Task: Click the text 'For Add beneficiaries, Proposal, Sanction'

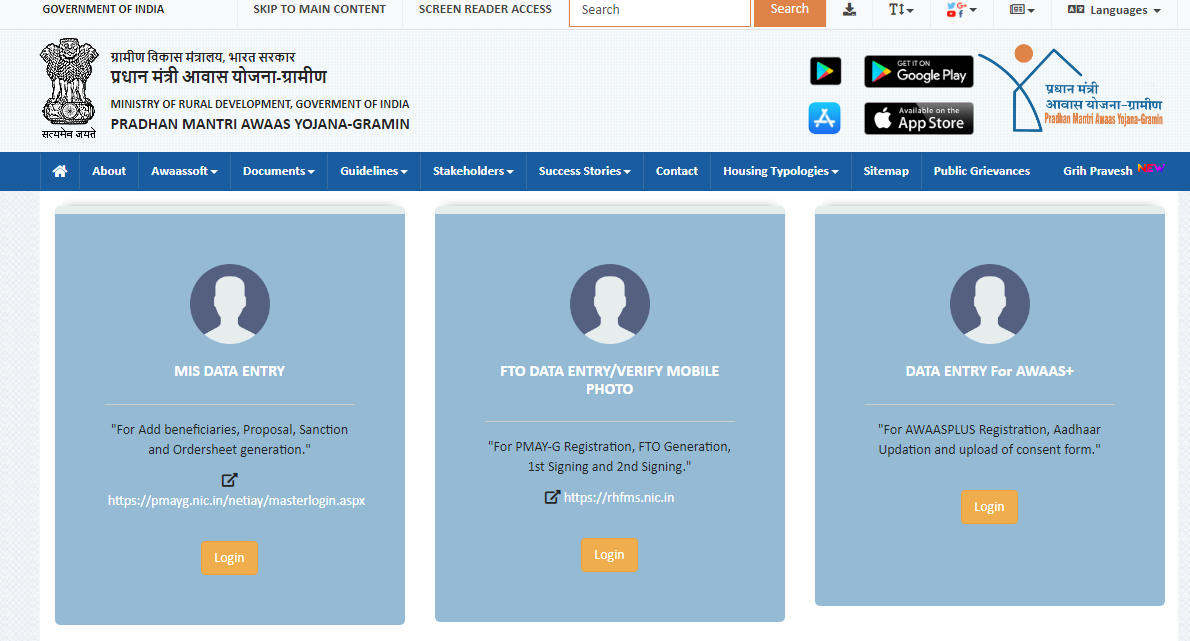Action: coord(229,429)
